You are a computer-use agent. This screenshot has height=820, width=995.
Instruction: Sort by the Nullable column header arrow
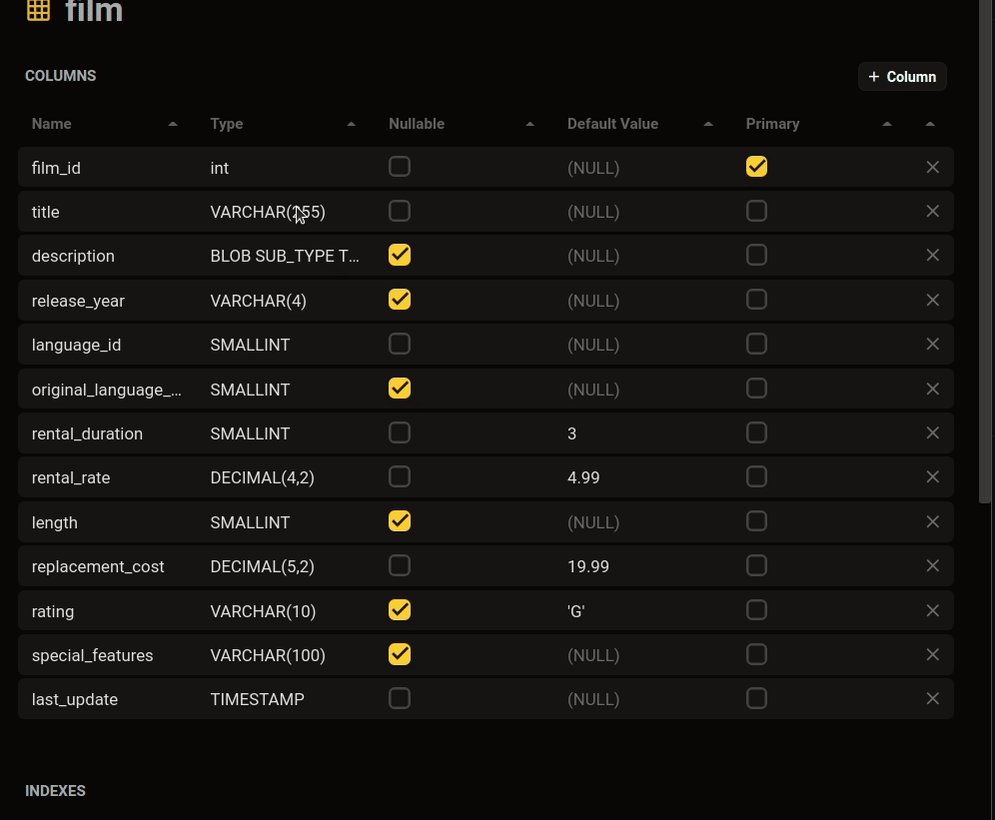[x=530, y=124]
